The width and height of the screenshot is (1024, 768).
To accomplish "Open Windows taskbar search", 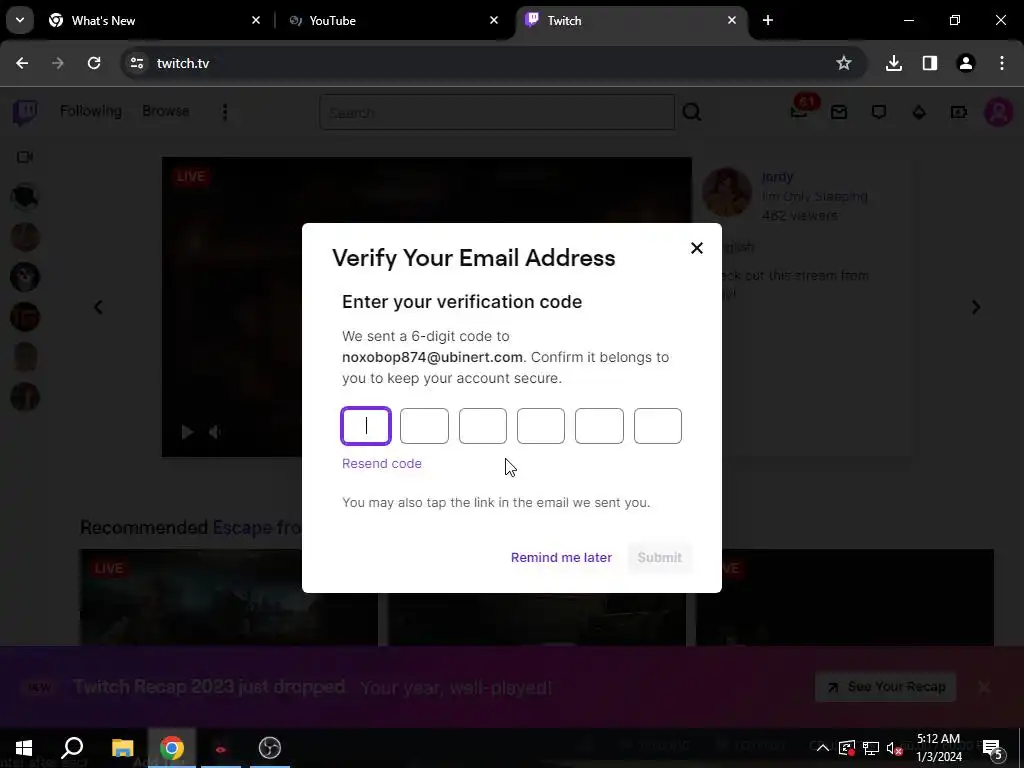I will 72,748.
